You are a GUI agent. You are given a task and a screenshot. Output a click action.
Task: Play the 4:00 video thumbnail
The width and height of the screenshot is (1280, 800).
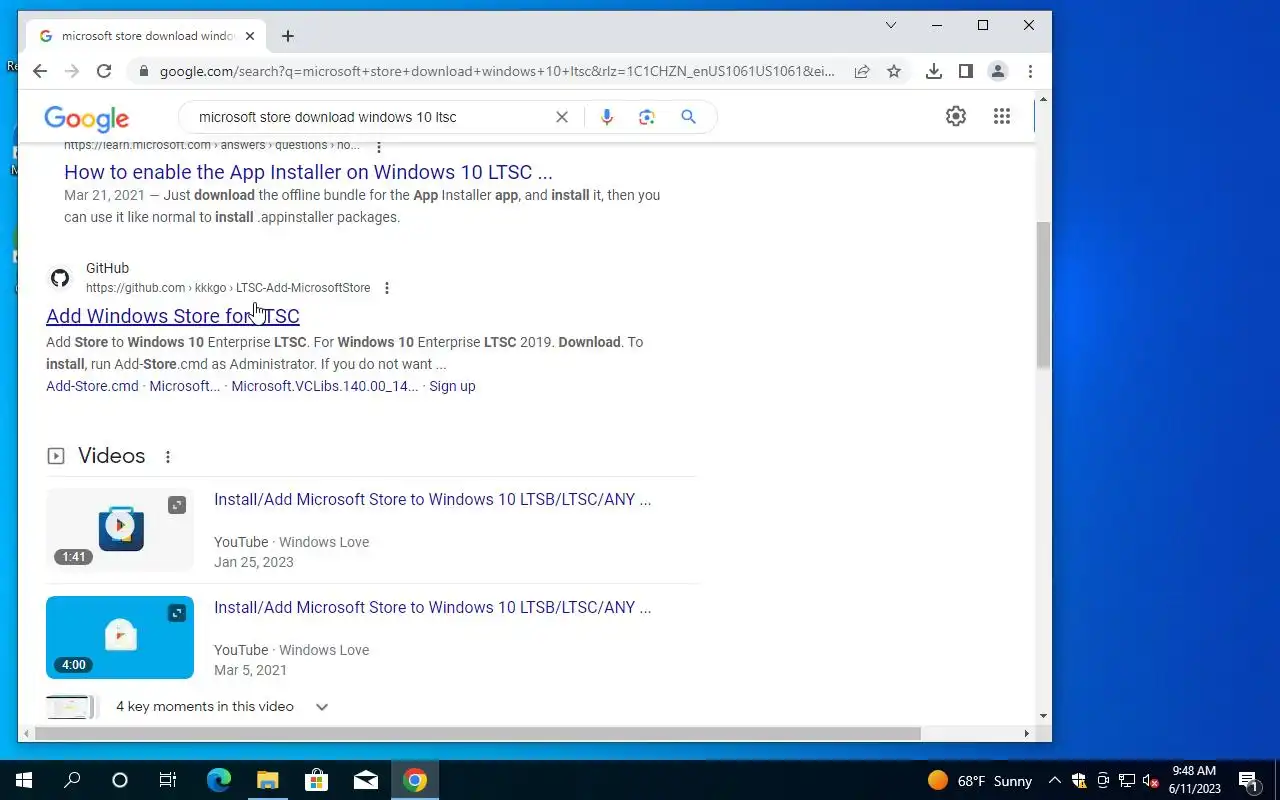click(120, 637)
